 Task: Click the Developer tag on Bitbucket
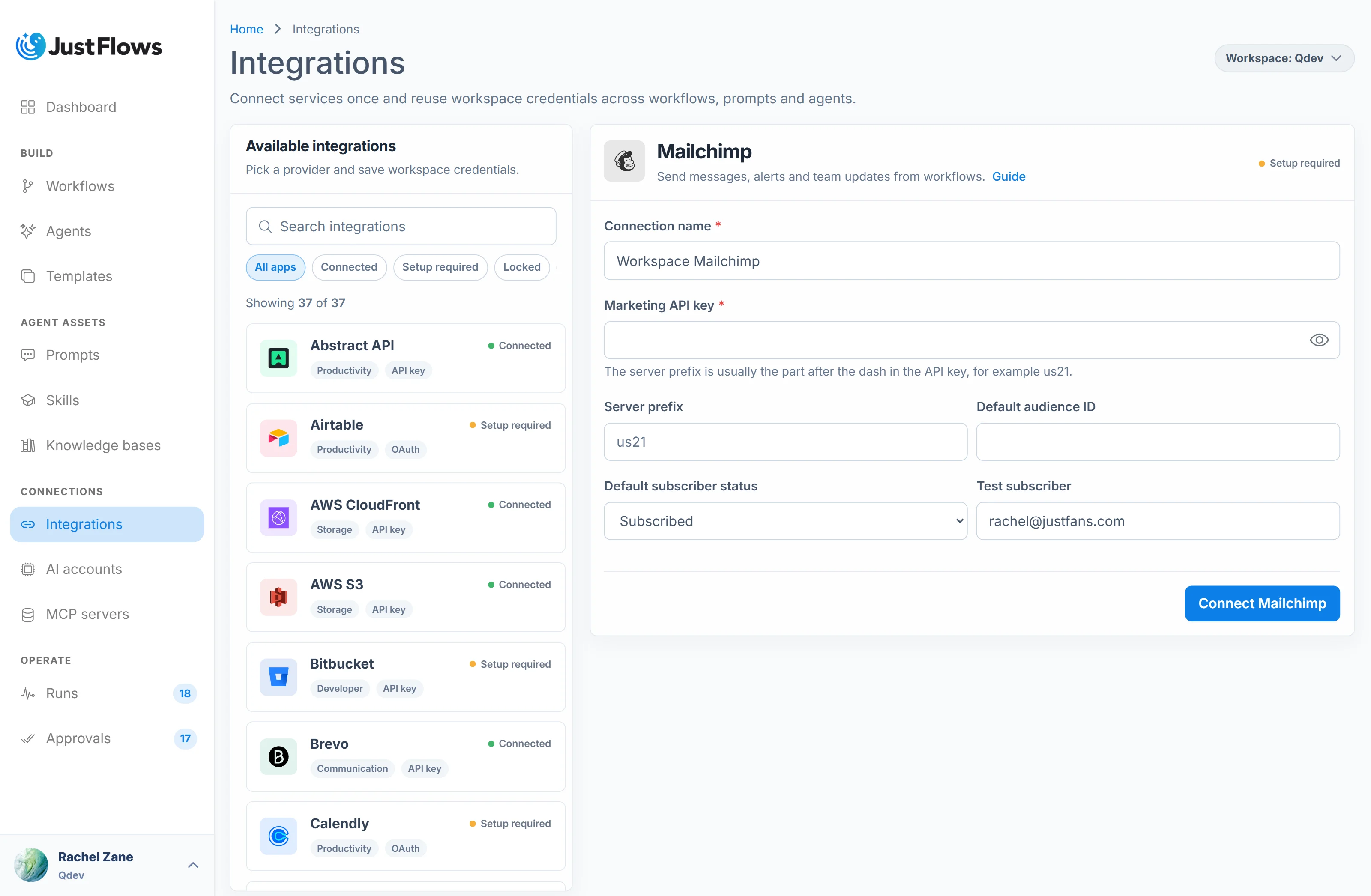(x=340, y=689)
